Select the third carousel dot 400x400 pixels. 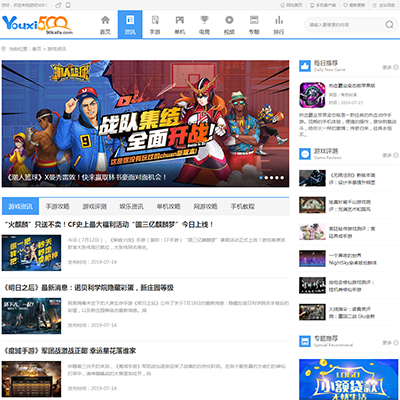coord(272,178)
